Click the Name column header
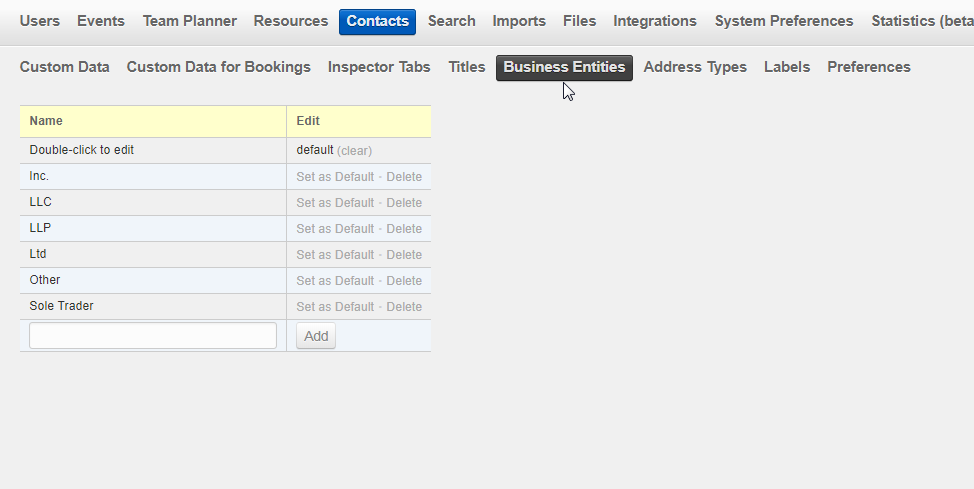974x489 pixels. coord(46,121)
